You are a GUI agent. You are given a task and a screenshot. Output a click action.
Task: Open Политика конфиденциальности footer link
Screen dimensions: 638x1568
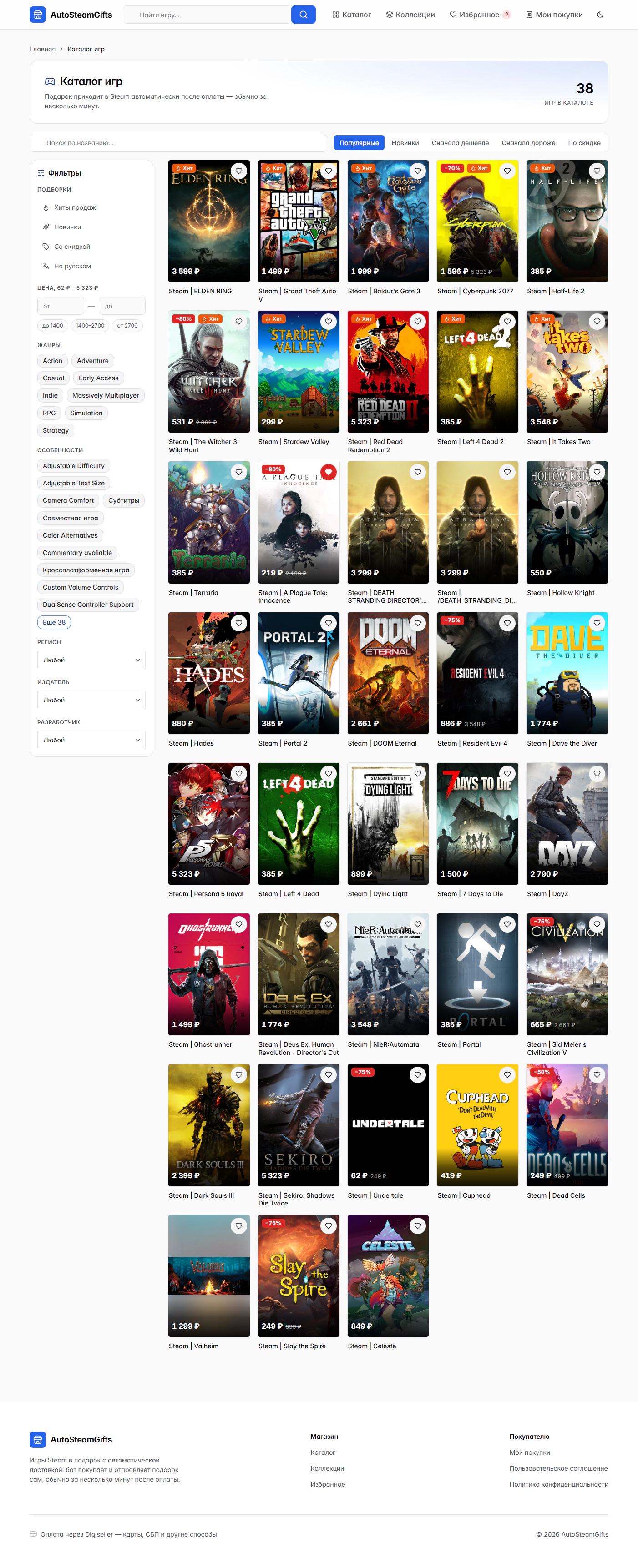coord(559,1484)
